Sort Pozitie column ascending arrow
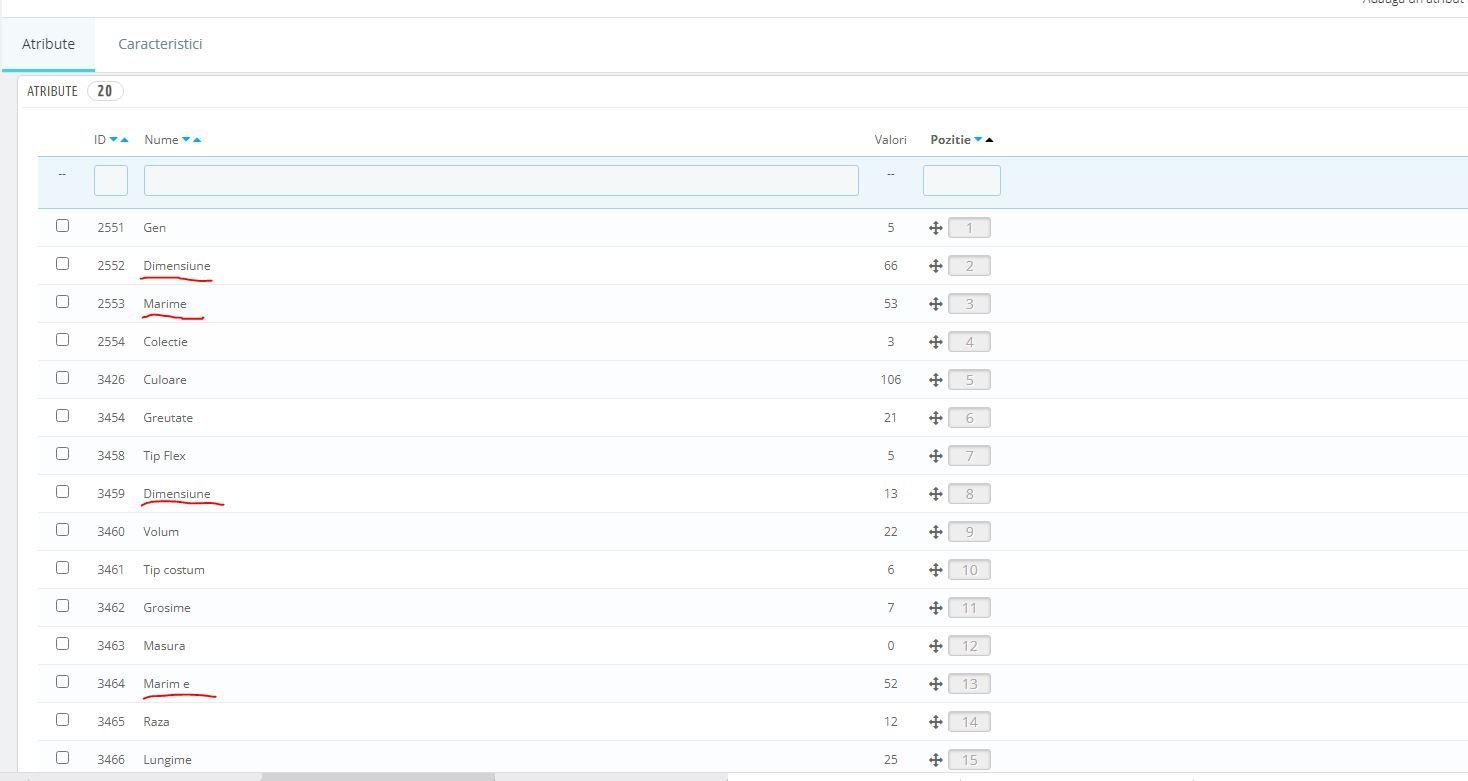This screenshot has width=1468, height=781. click(989, 140)
